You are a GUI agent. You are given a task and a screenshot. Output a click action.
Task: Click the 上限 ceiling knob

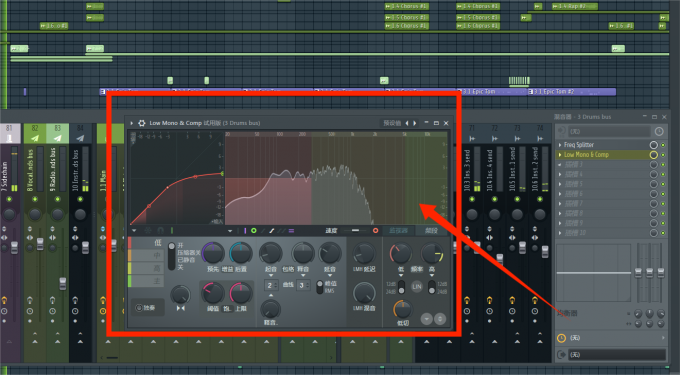[241, 293]
